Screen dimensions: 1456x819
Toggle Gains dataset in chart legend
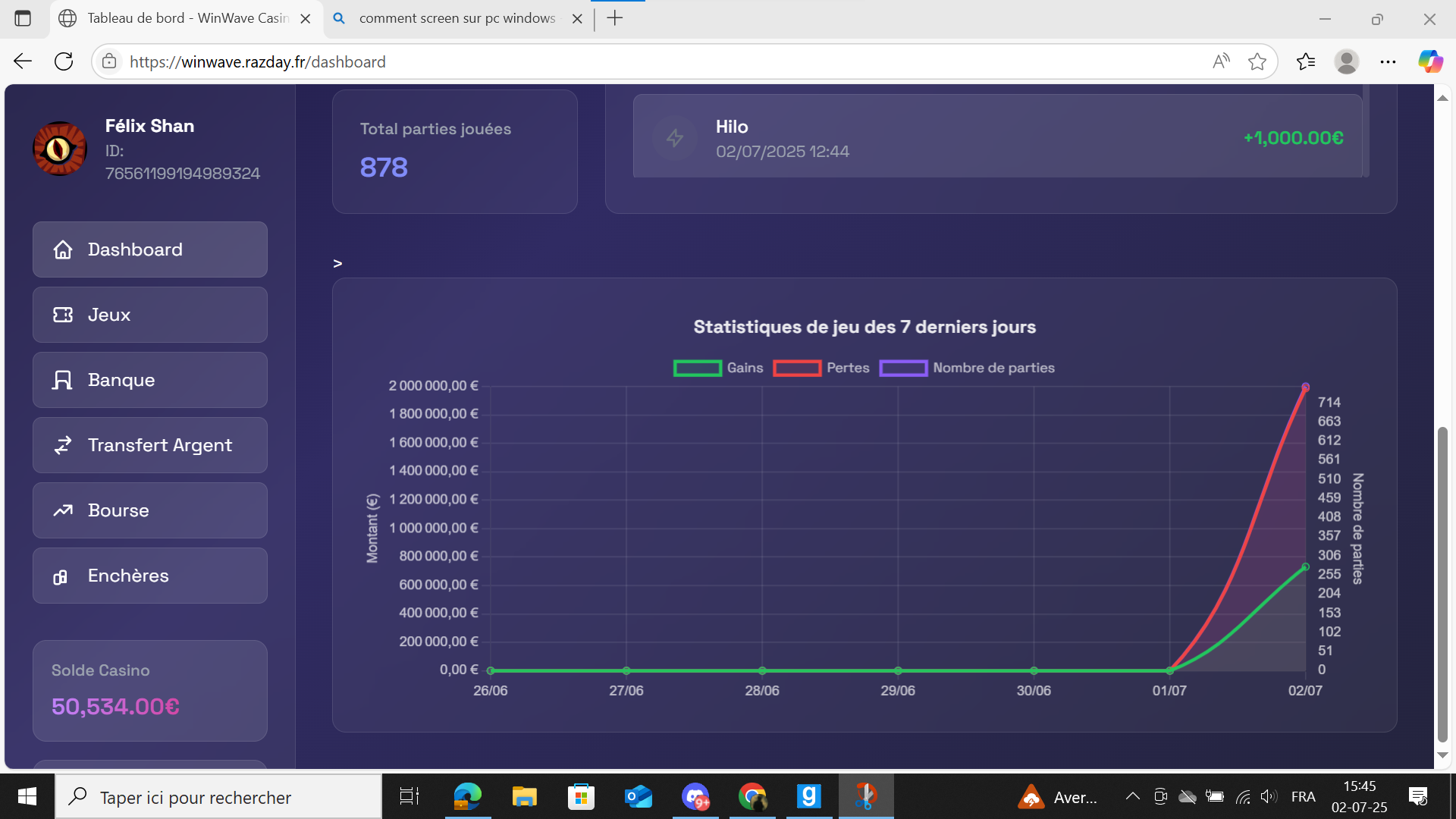click(717, 368)
